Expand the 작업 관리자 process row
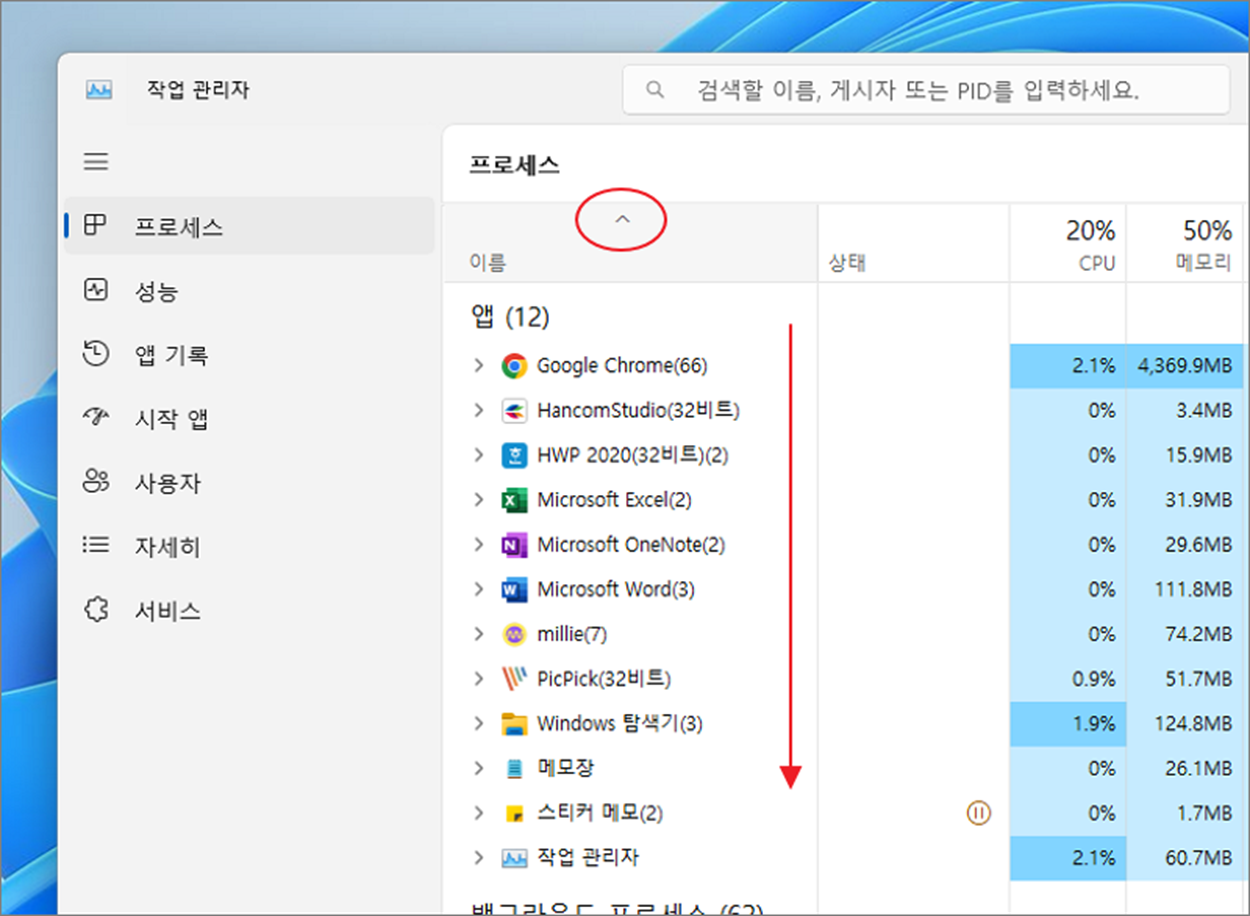The image size is (1250, 916). coord(478,858)
